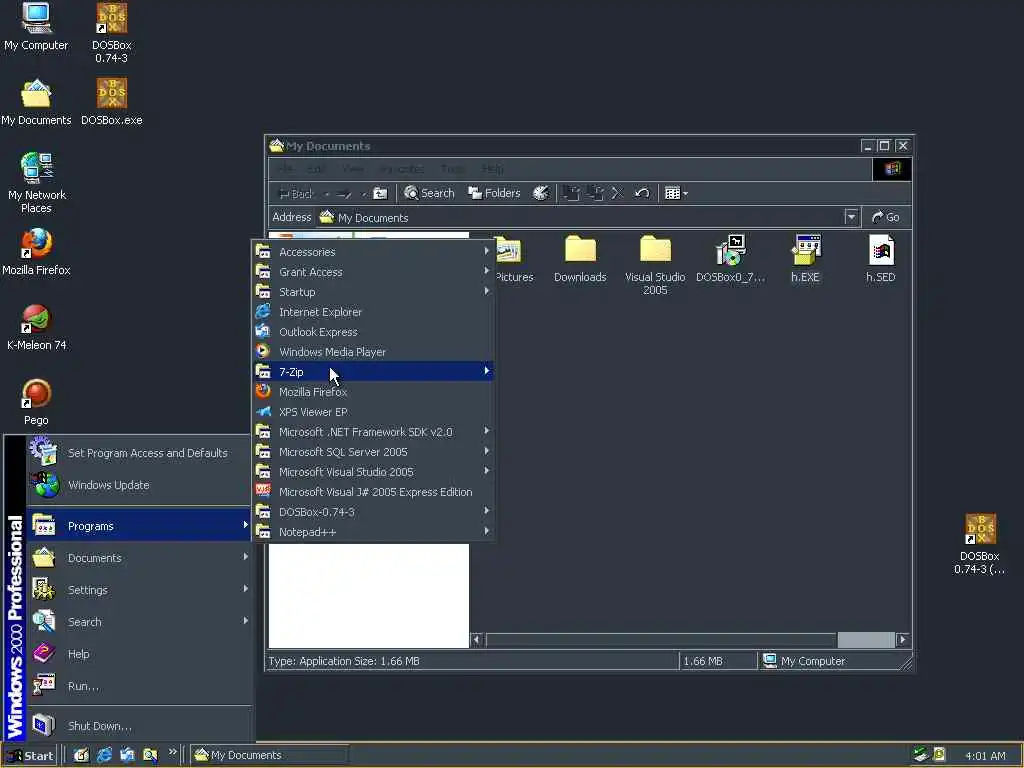1024x768 pixels.
Task: Click the Pictures folder in My Documents
Action: 511,259
